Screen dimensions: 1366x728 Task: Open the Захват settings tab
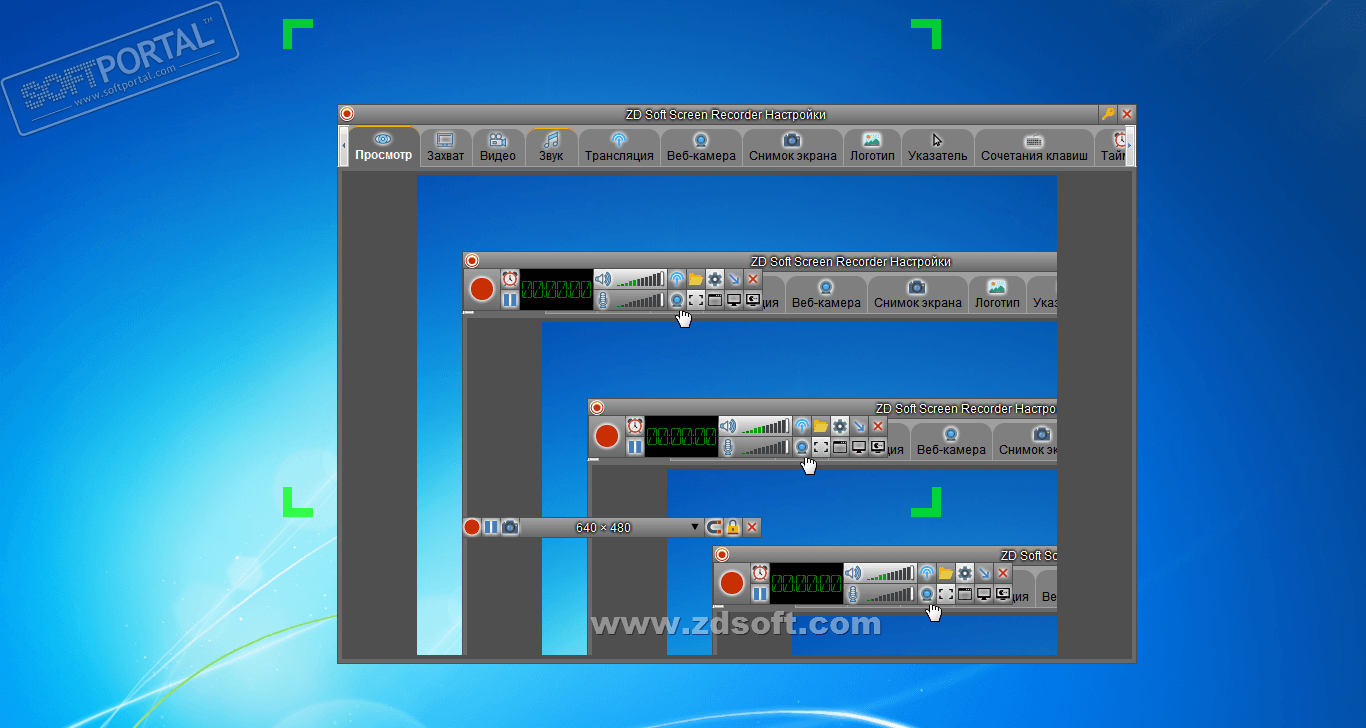point(445,146)
